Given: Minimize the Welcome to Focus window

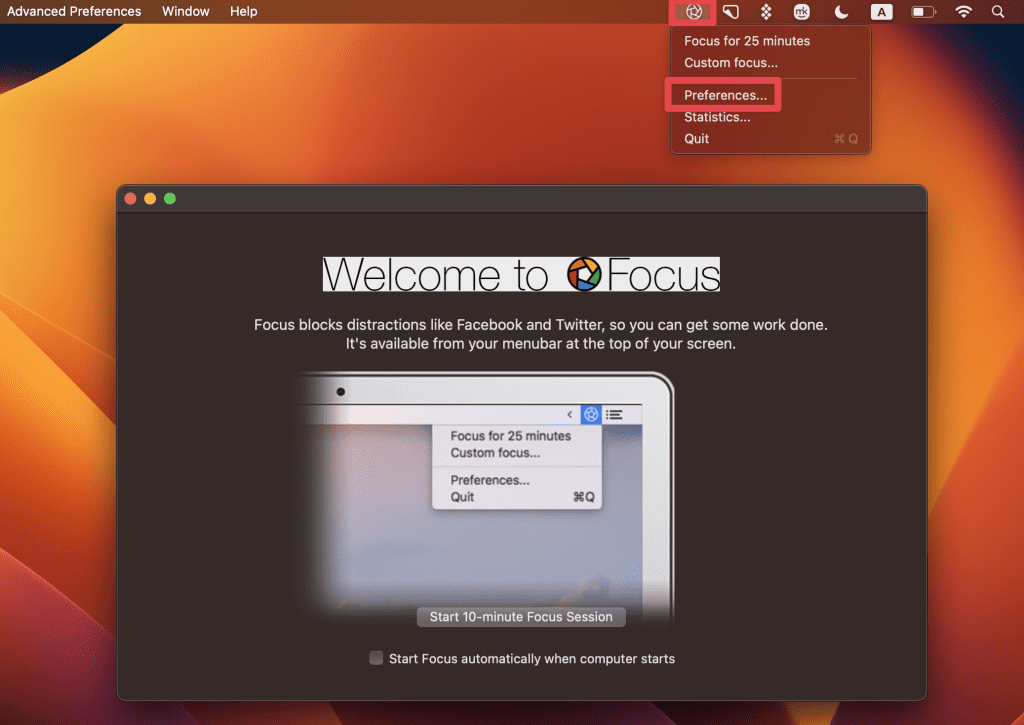Looking at the screenshot, I should 150,199.
